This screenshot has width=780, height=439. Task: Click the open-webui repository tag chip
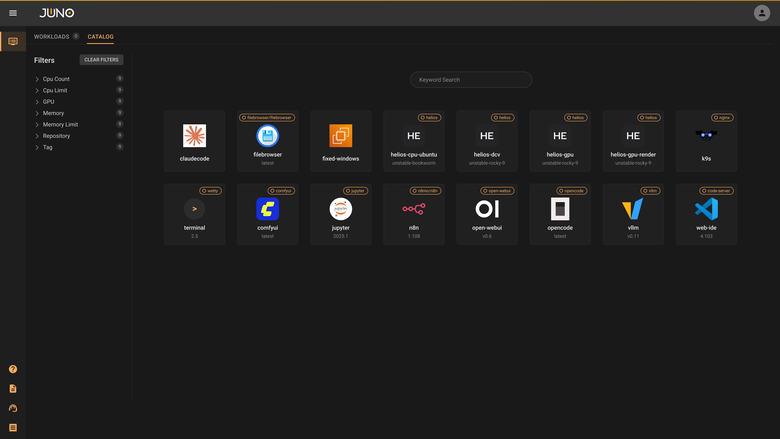click(497, 191)
